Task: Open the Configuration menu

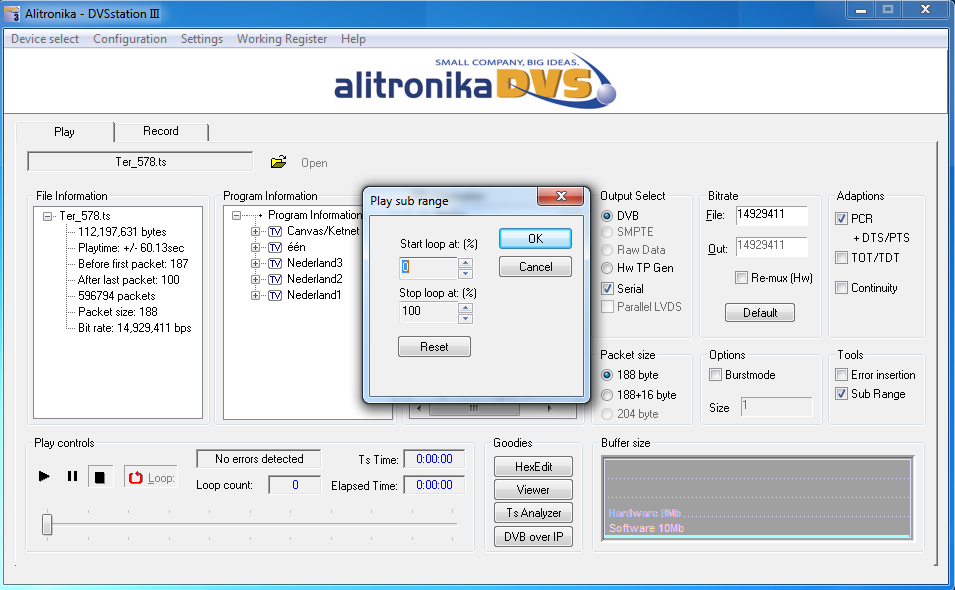Action: point(130,39)
